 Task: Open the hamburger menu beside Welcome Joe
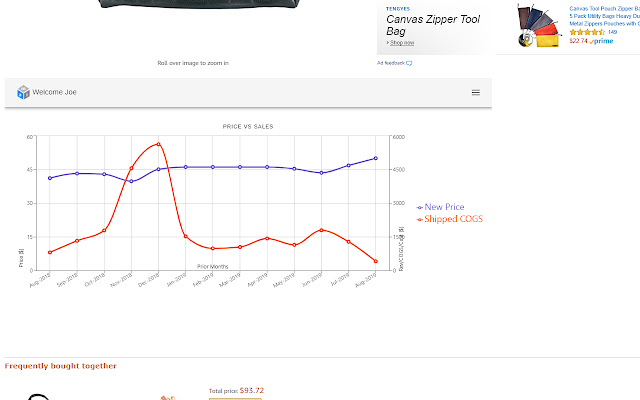pos(476,93)
